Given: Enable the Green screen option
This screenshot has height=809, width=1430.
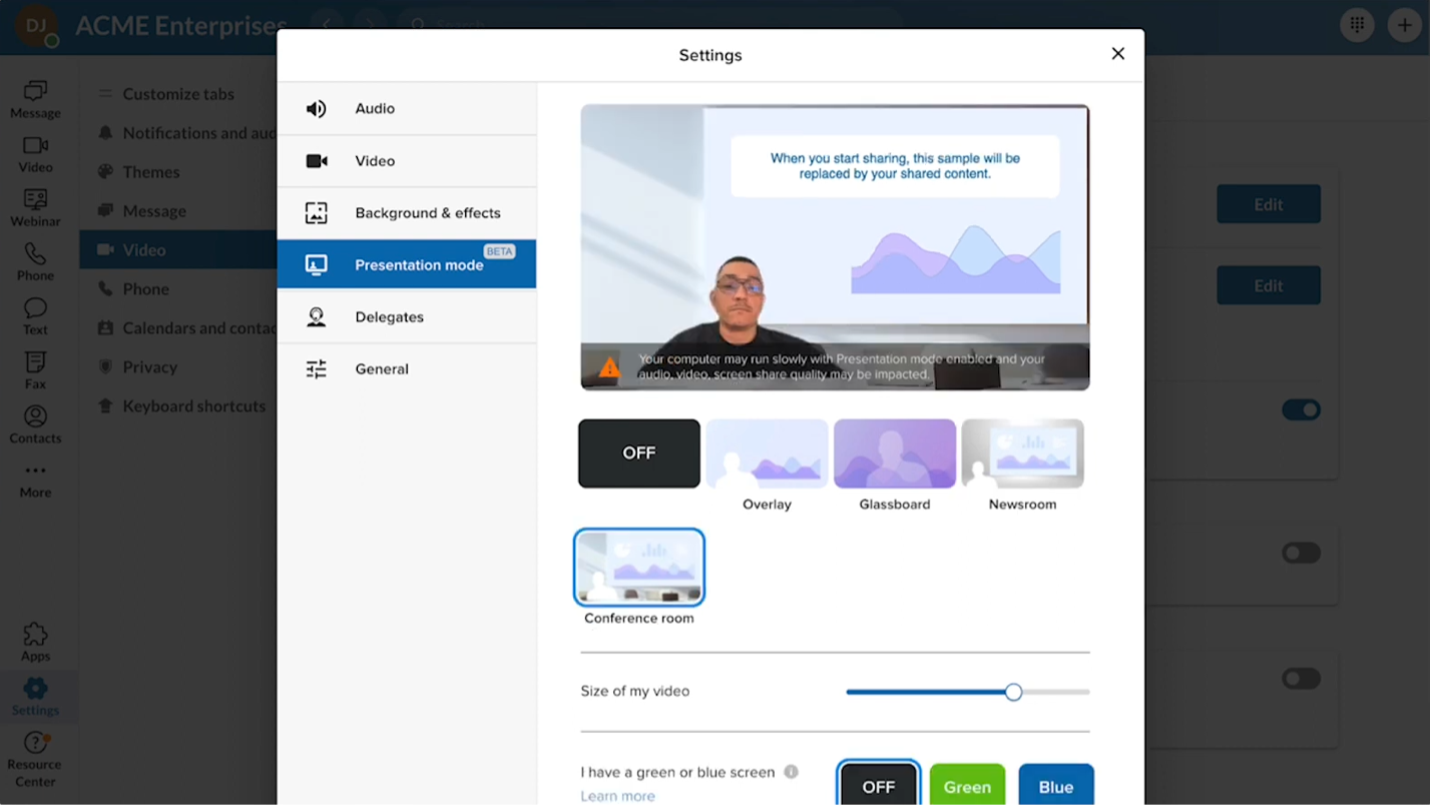Looking at the screenshot, I should [967, 786].
